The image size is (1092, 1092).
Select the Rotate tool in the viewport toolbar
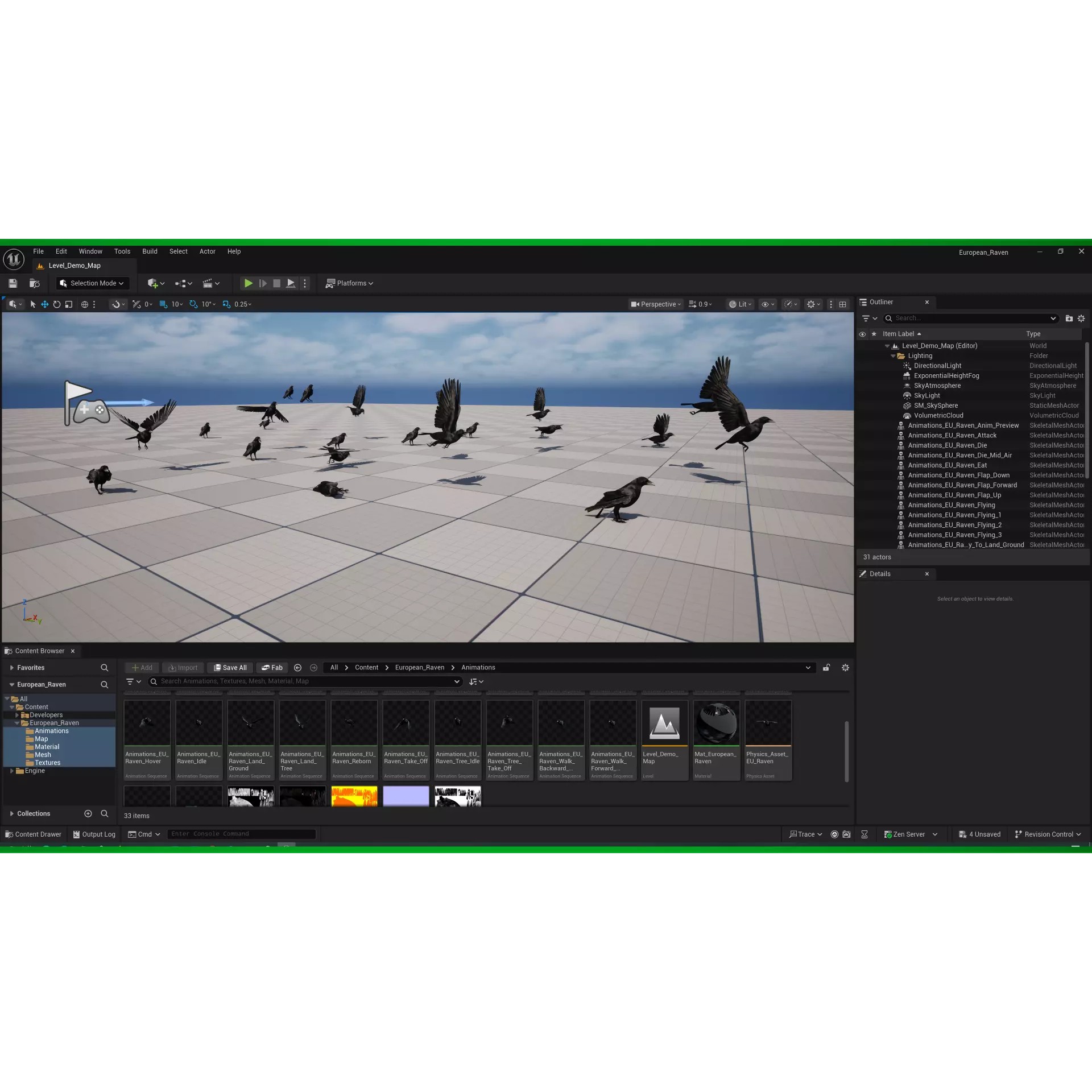56,304
